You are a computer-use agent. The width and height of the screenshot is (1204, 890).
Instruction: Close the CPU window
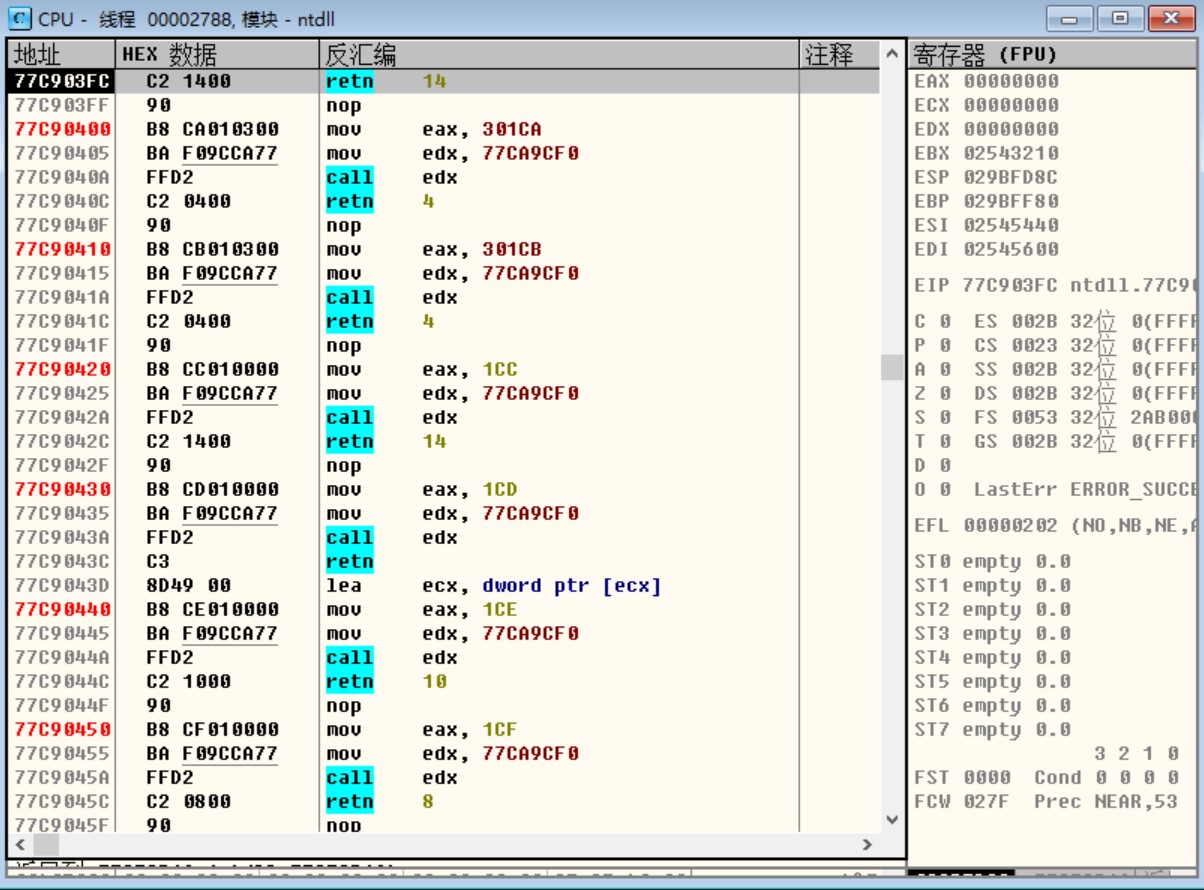[x=1171, y=18]
